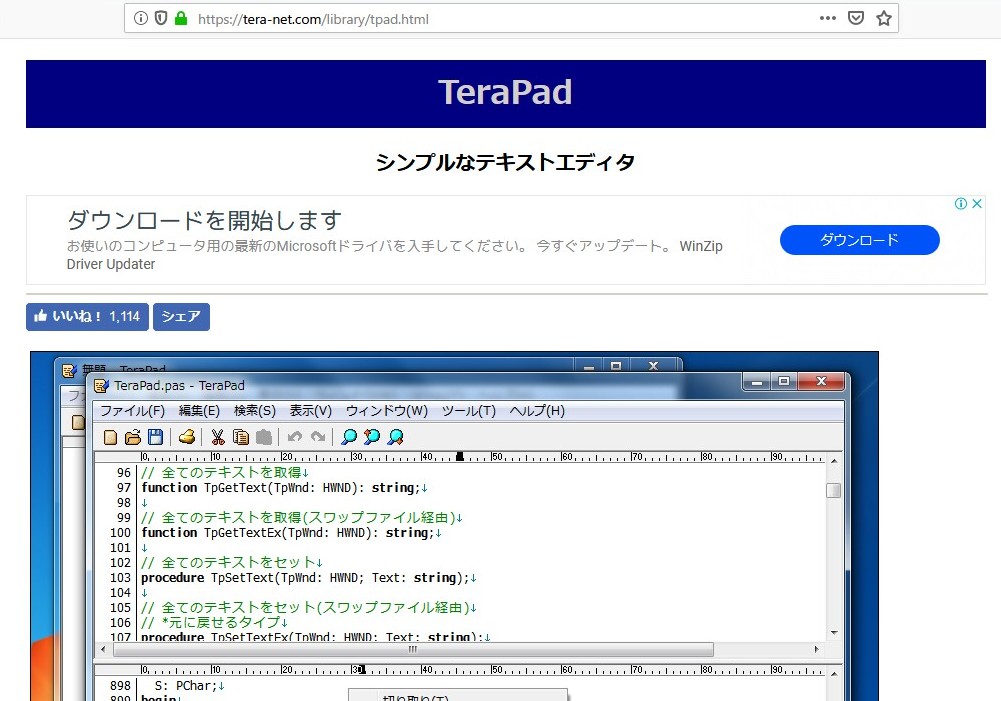This screenshot has width=1001, height=701.
Task: Click the blue ダウンロード ad button
Action: tap(859, 240)
